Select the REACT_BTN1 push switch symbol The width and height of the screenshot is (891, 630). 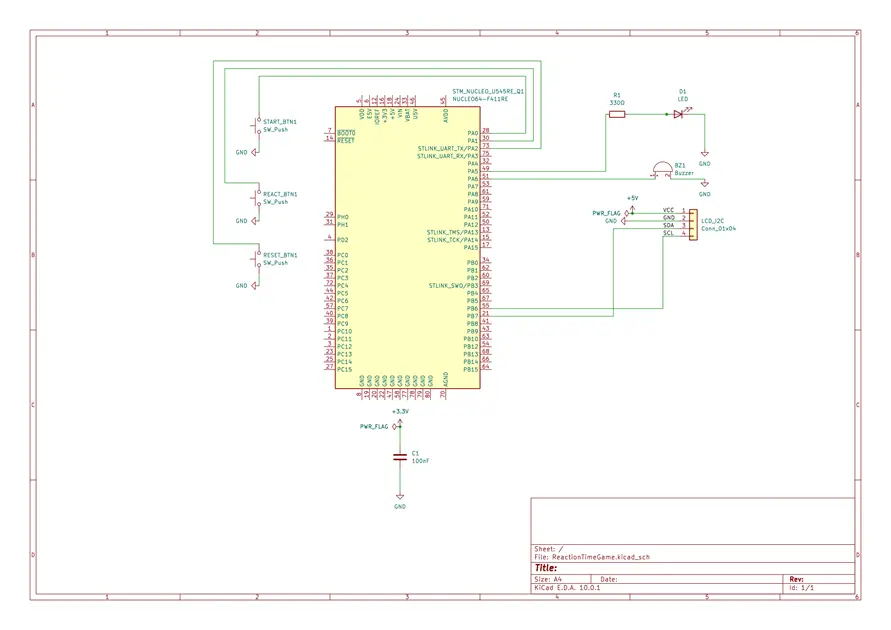tap(256, 198)
